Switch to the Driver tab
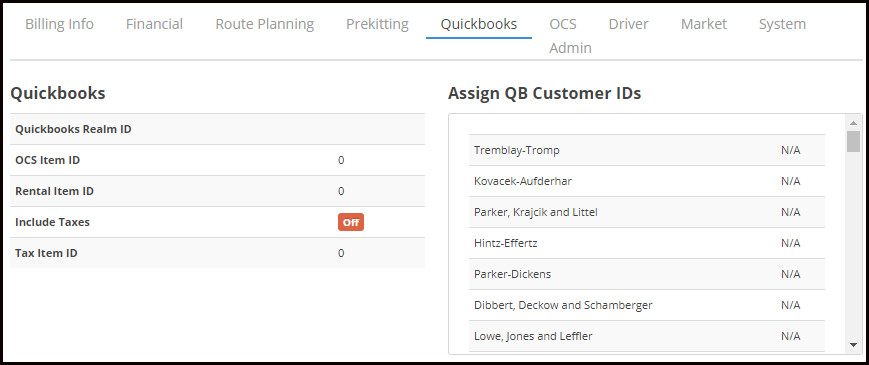The image size is (869, 365). pyautogui.click(x=628, y=24)
